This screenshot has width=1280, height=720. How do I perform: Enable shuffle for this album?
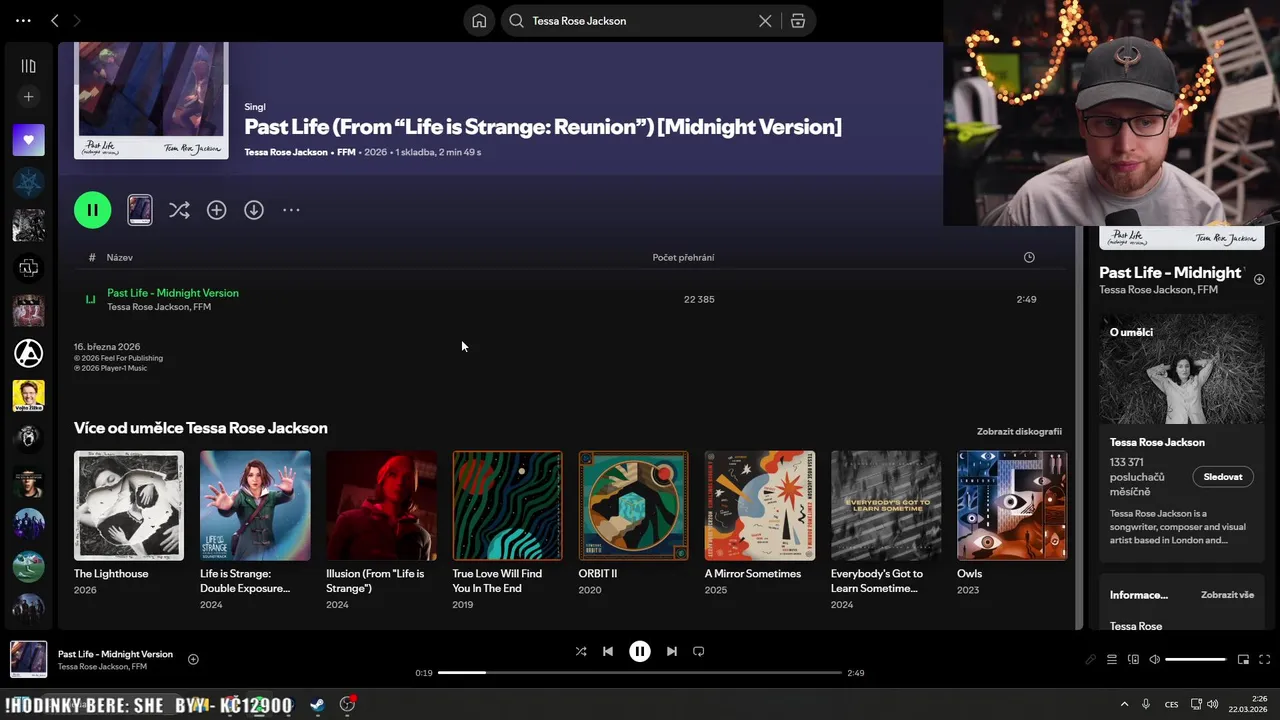pos(179,210)
